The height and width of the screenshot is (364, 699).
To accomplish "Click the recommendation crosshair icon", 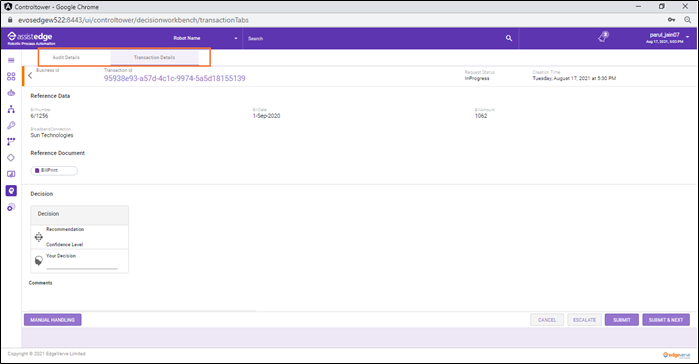I will pos(39,237).
